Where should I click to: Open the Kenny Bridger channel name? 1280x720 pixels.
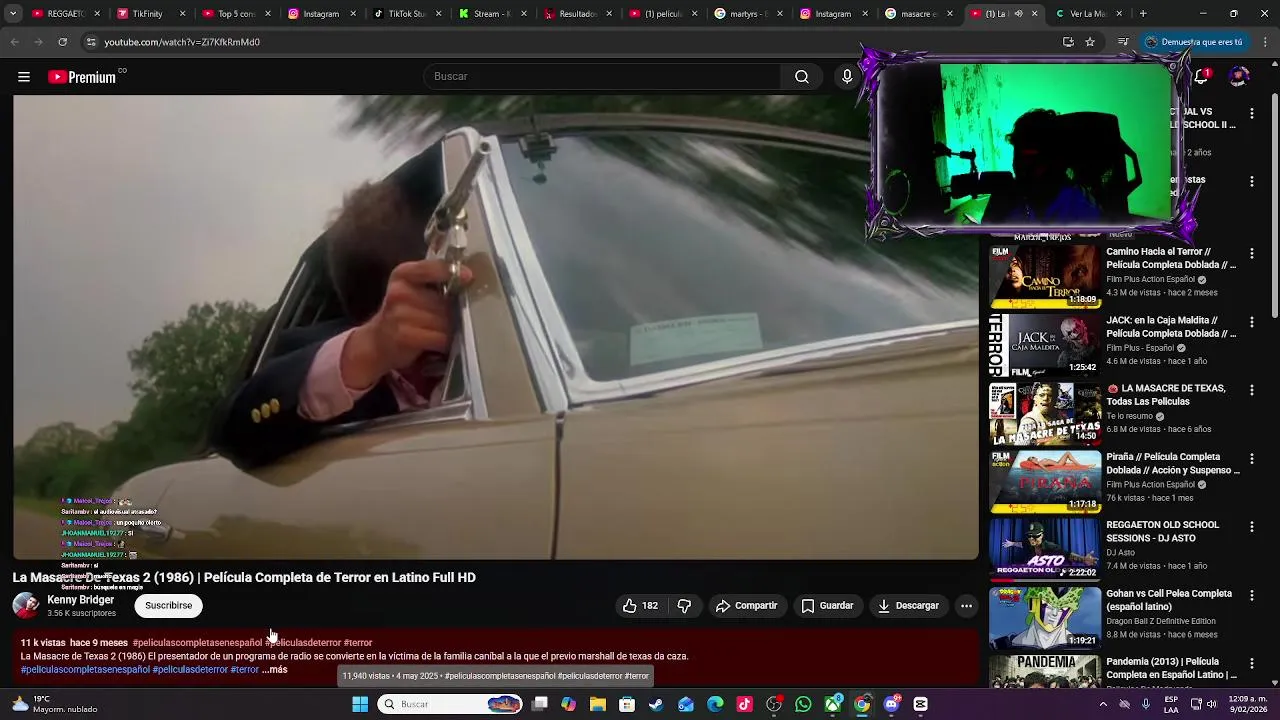click(80, 600)
